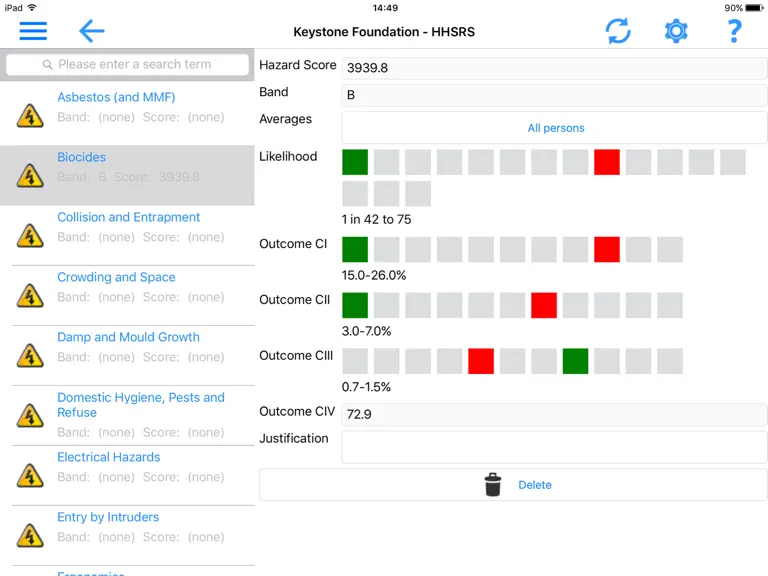This screenshot has width=768, height=576.
Task: Open settings via the gear icon
Action: [x=676, y=31]
